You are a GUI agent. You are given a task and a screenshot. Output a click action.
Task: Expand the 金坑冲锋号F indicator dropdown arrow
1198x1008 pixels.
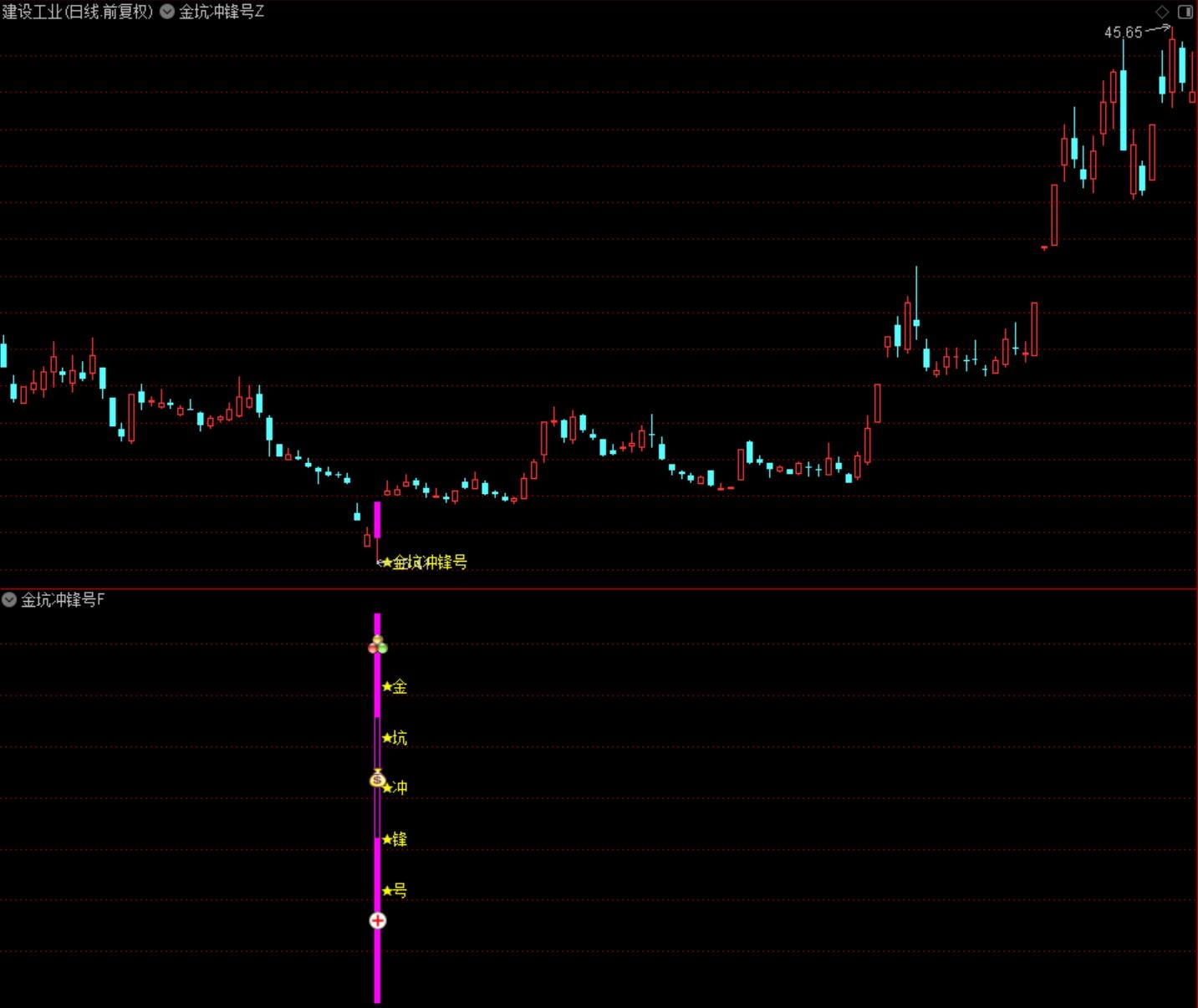coord(9,599)
